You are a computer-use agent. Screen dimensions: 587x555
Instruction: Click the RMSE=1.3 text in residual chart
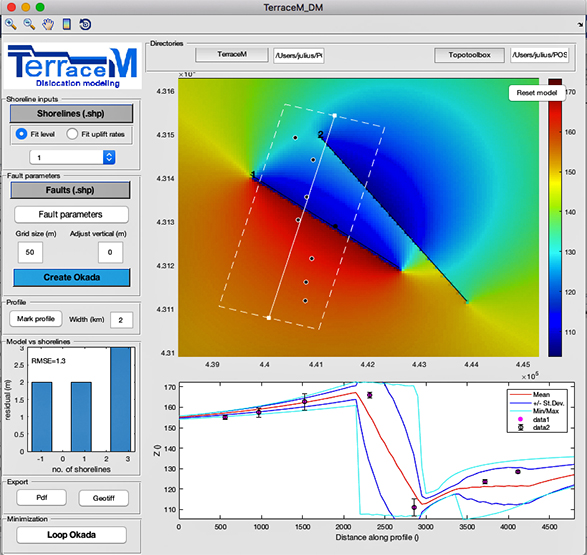(x=48, y=361)
